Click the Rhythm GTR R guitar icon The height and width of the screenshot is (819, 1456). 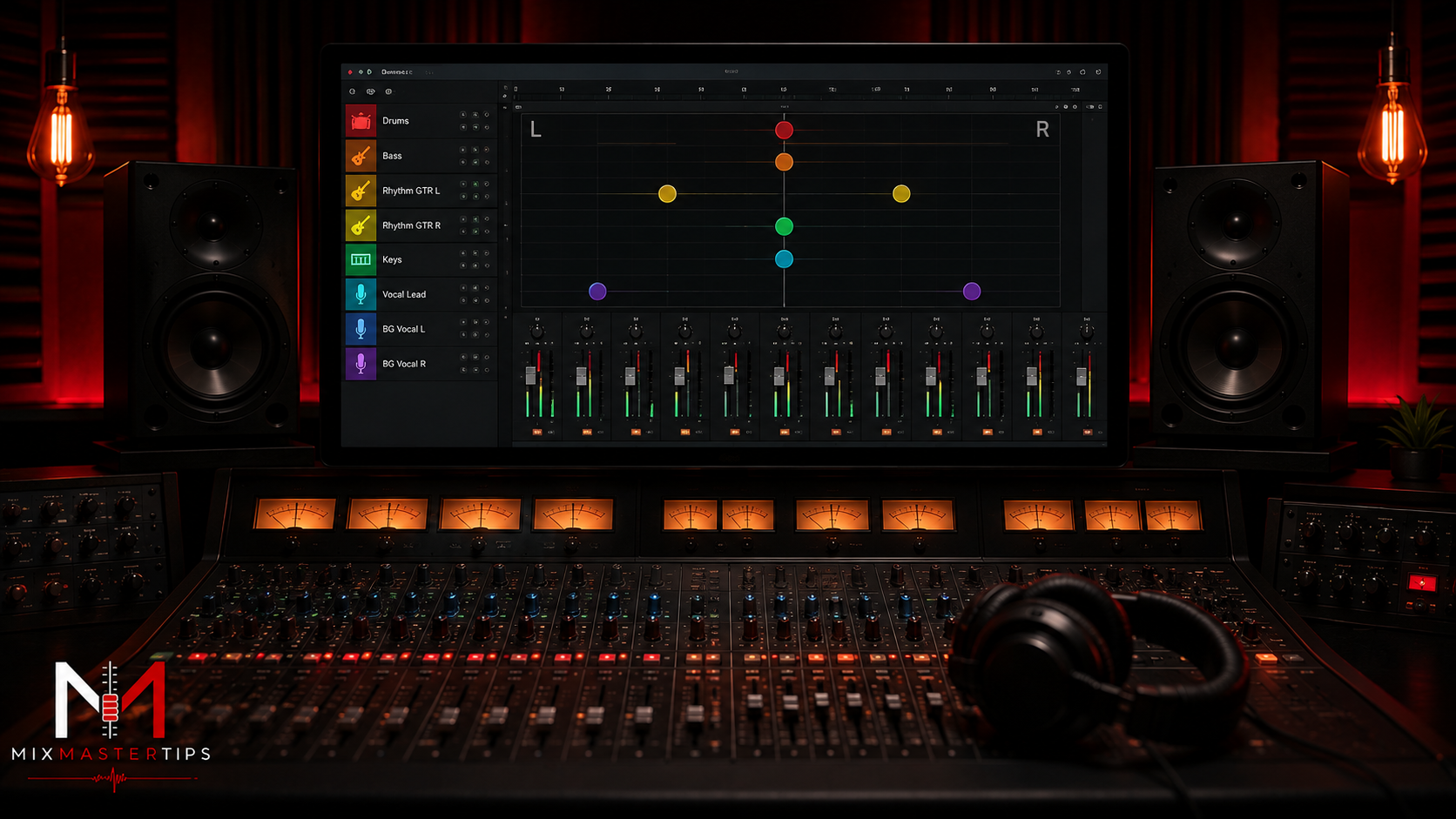click(361, 225)
